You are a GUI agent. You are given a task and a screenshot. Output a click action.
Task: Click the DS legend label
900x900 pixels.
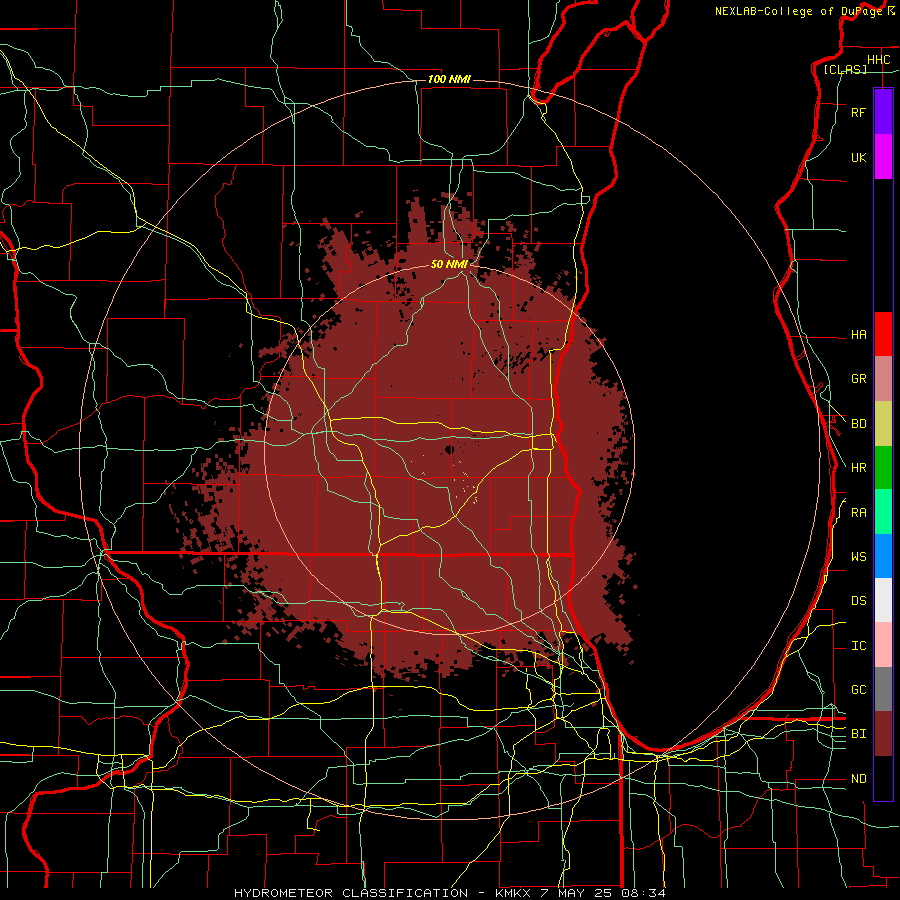click(858, 601)
